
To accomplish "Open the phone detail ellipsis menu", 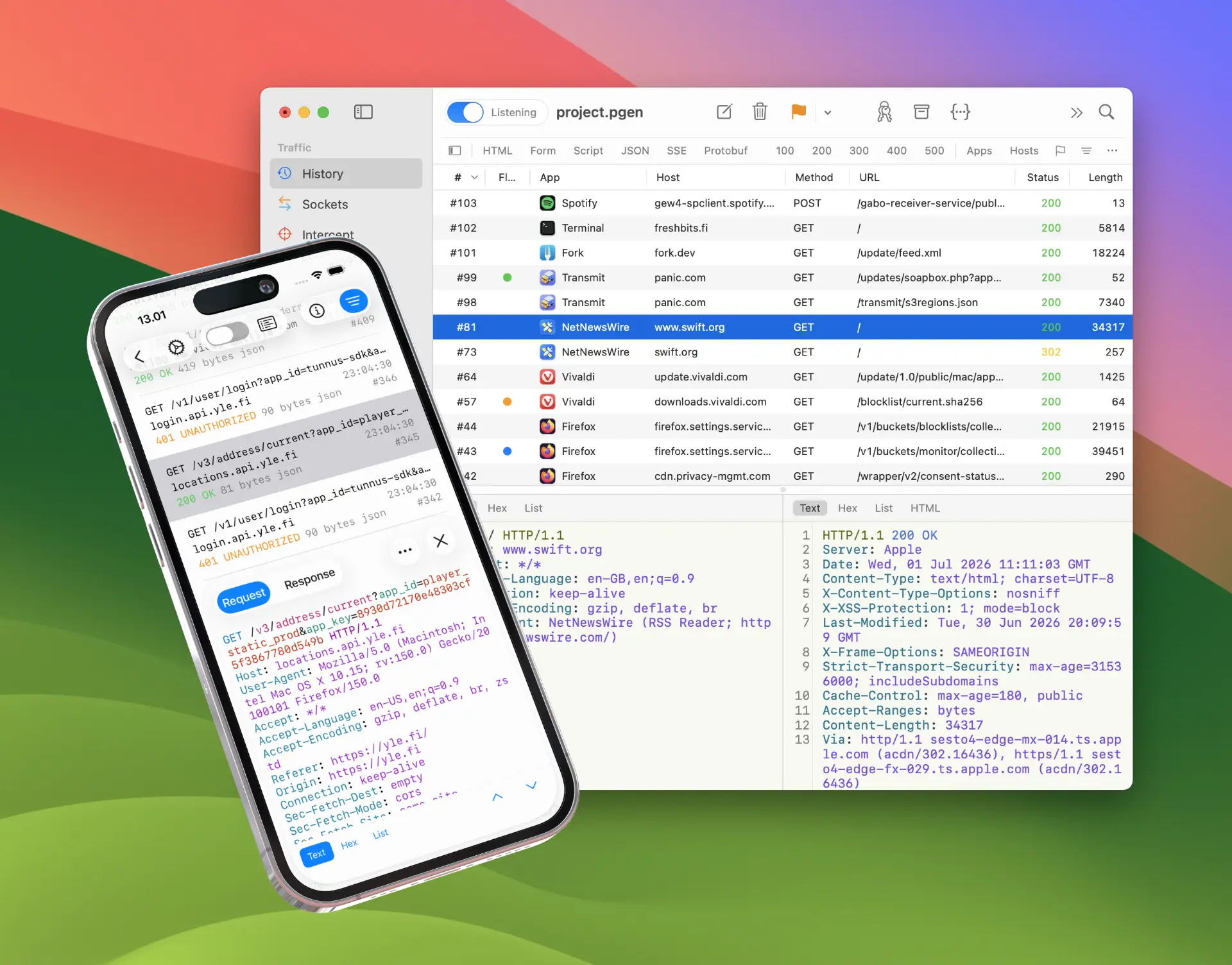I will point(405,551).
